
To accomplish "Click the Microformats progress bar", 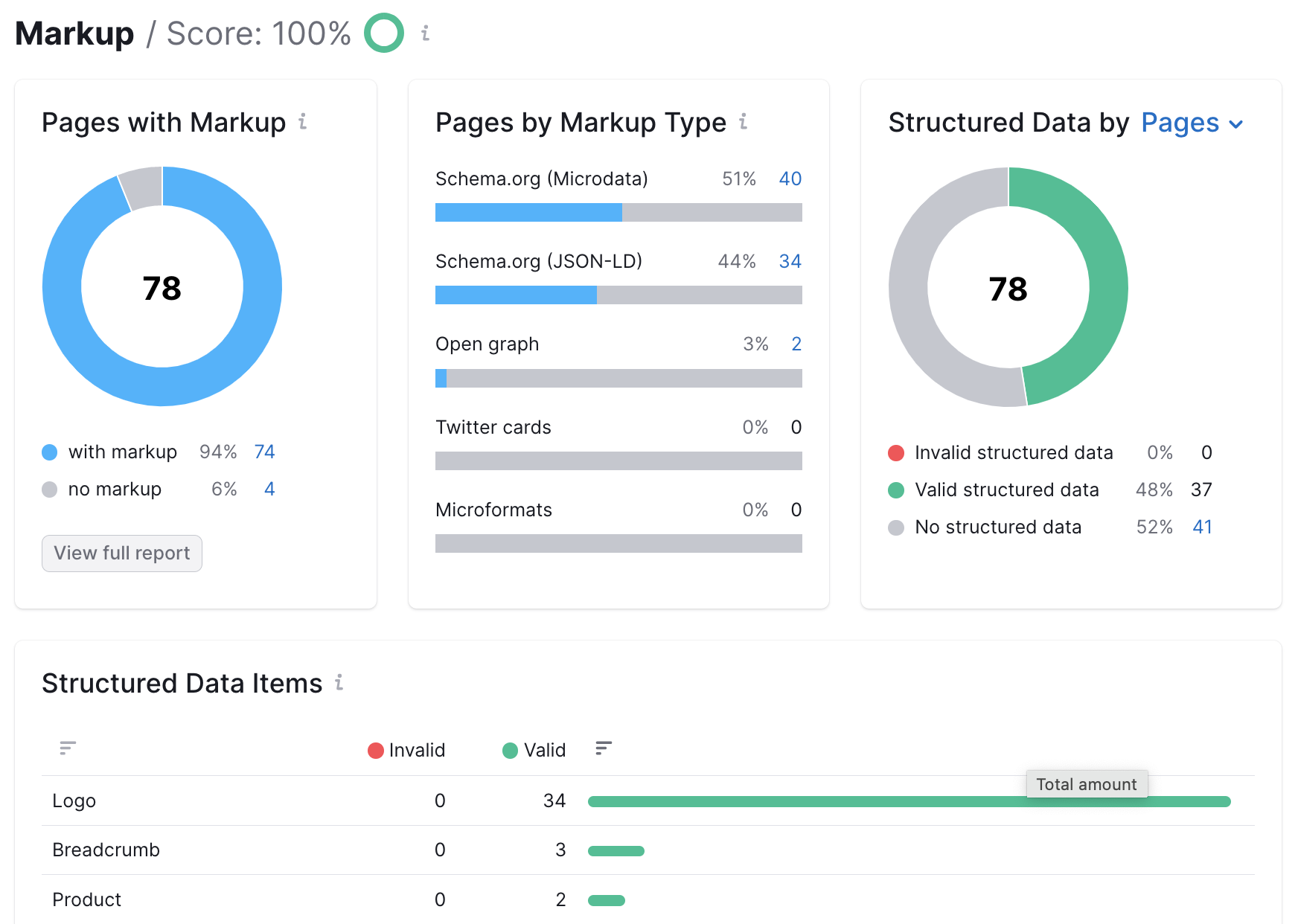I will pos(618,544).
